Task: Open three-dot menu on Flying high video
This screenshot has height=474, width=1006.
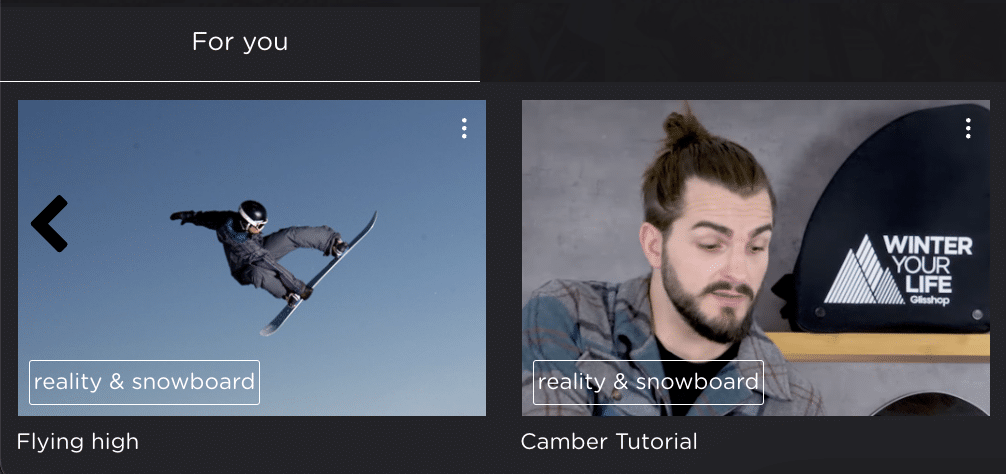Action: tap(464, 128)
